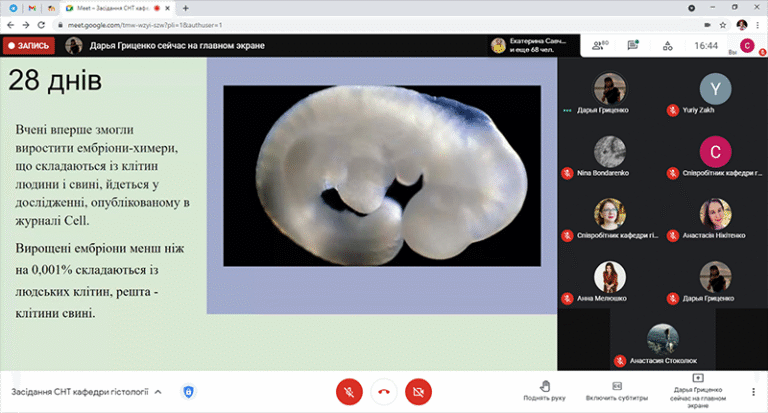Expand meeting details for Засідання СНТ
The width and height of the screenshot is (768, 413).
157,392
